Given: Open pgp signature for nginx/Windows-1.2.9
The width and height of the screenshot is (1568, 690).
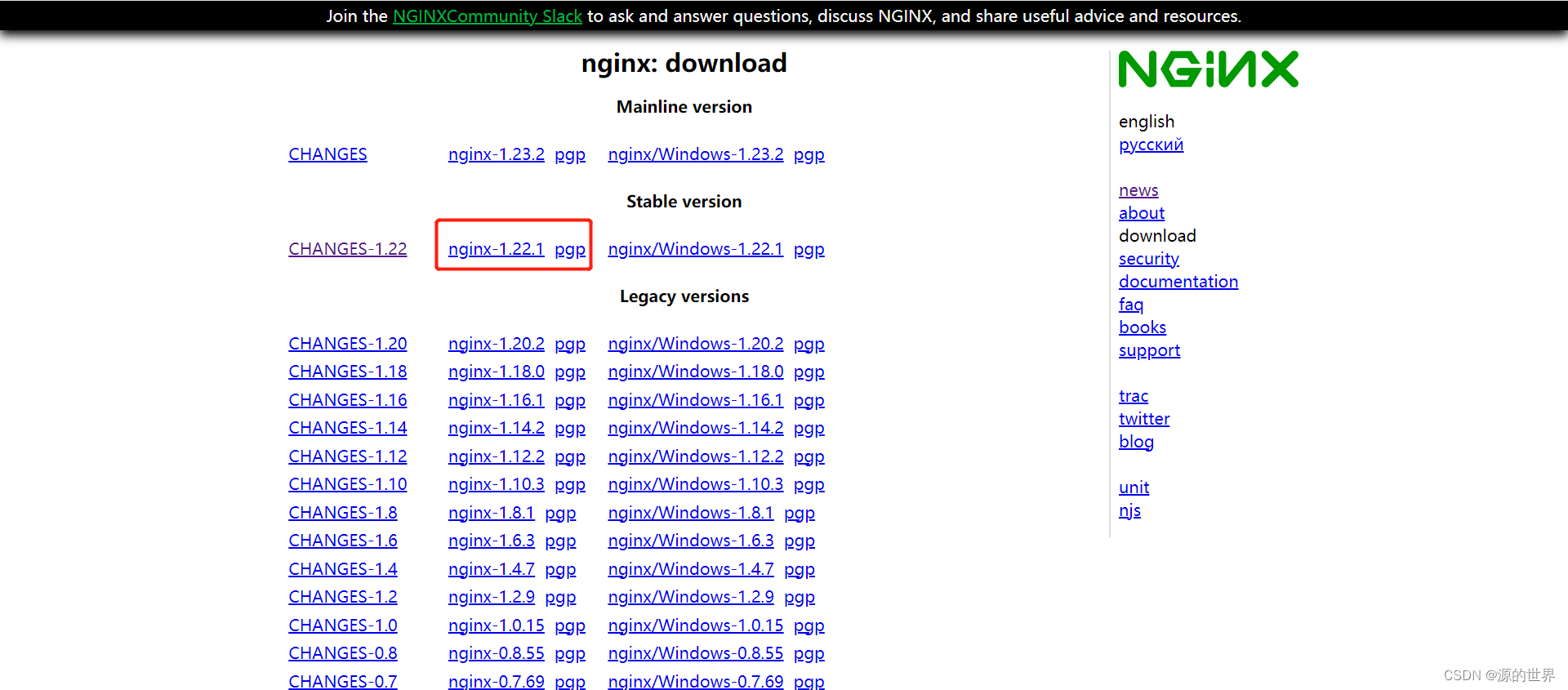Looking at the screenshot, I should click(800, 597).
